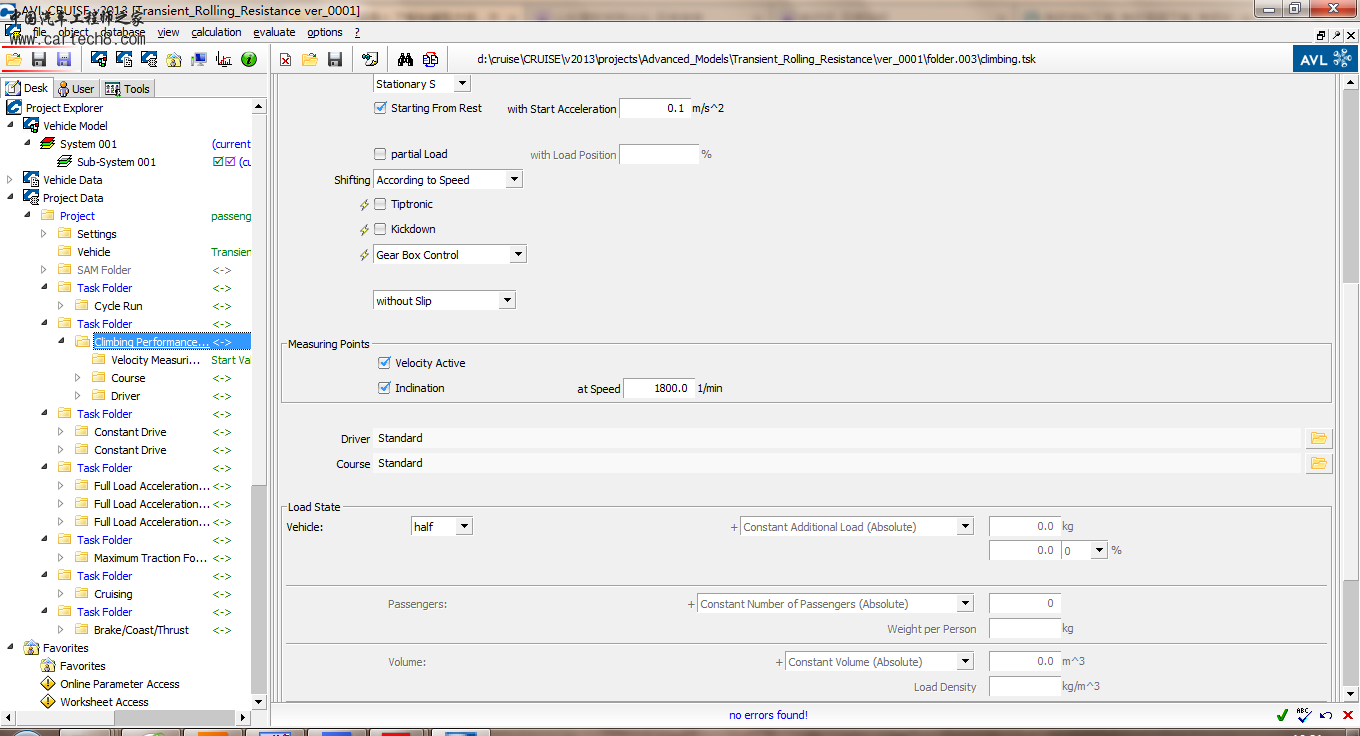Select Cycle Run task in tree
The image size is (1360, 736).
click(x=118, y=306)
